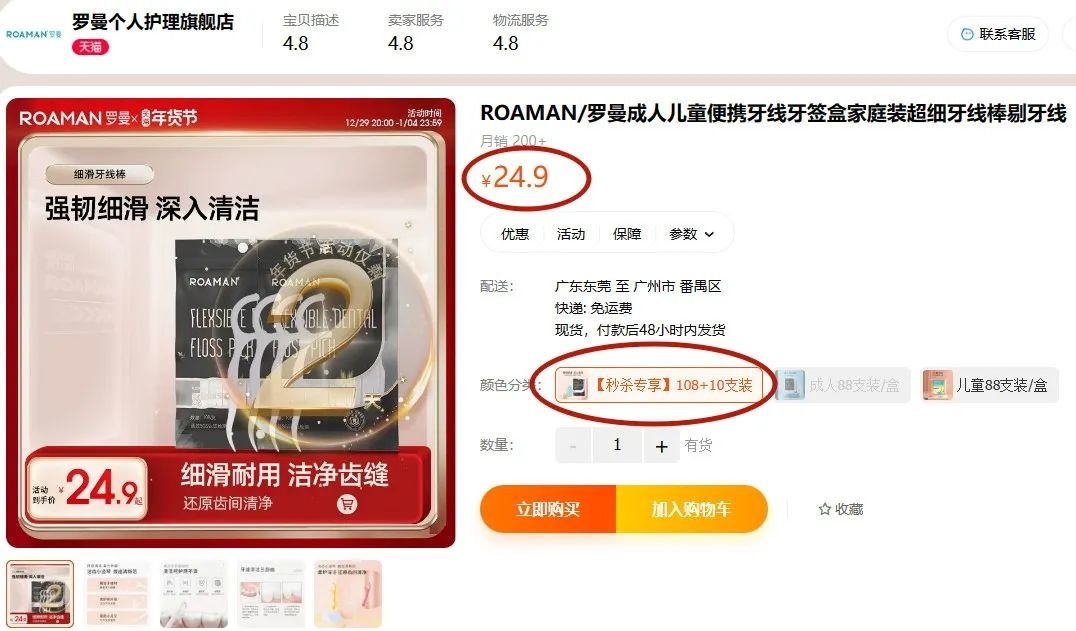The width and height of the screenshot is (1076, 631).
Task: Select the 成人88支装/盒 variant
Action: pos(842,385)
